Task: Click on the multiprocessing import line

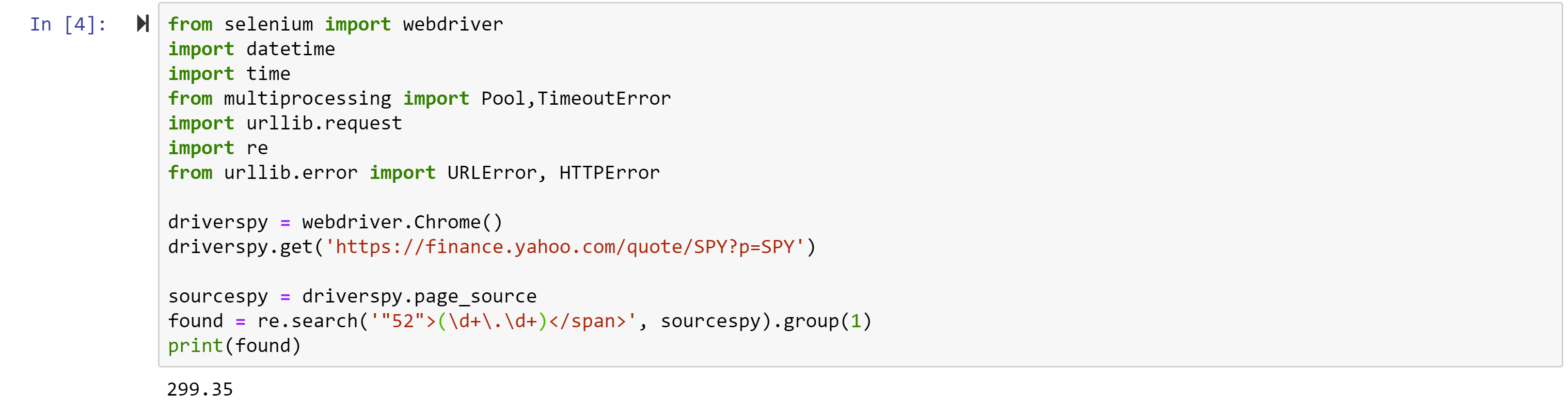Action: 419,98
